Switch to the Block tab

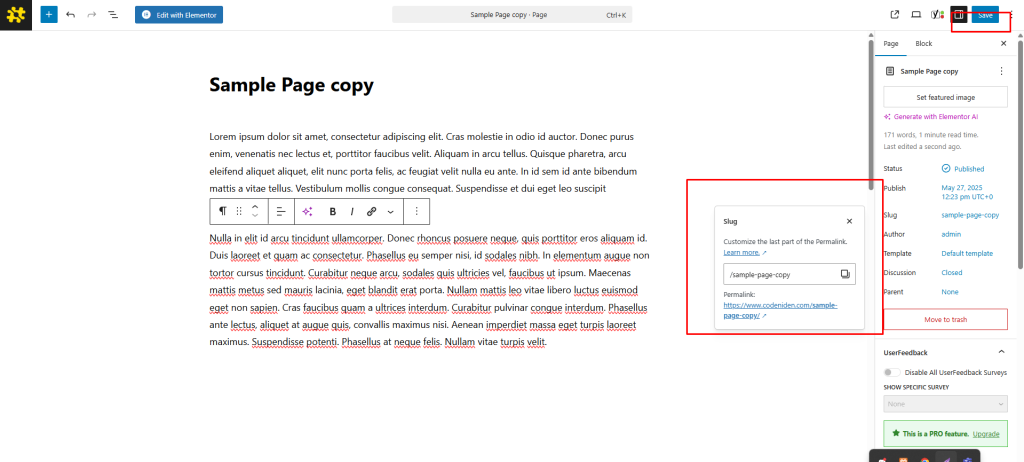coord(923,44)
